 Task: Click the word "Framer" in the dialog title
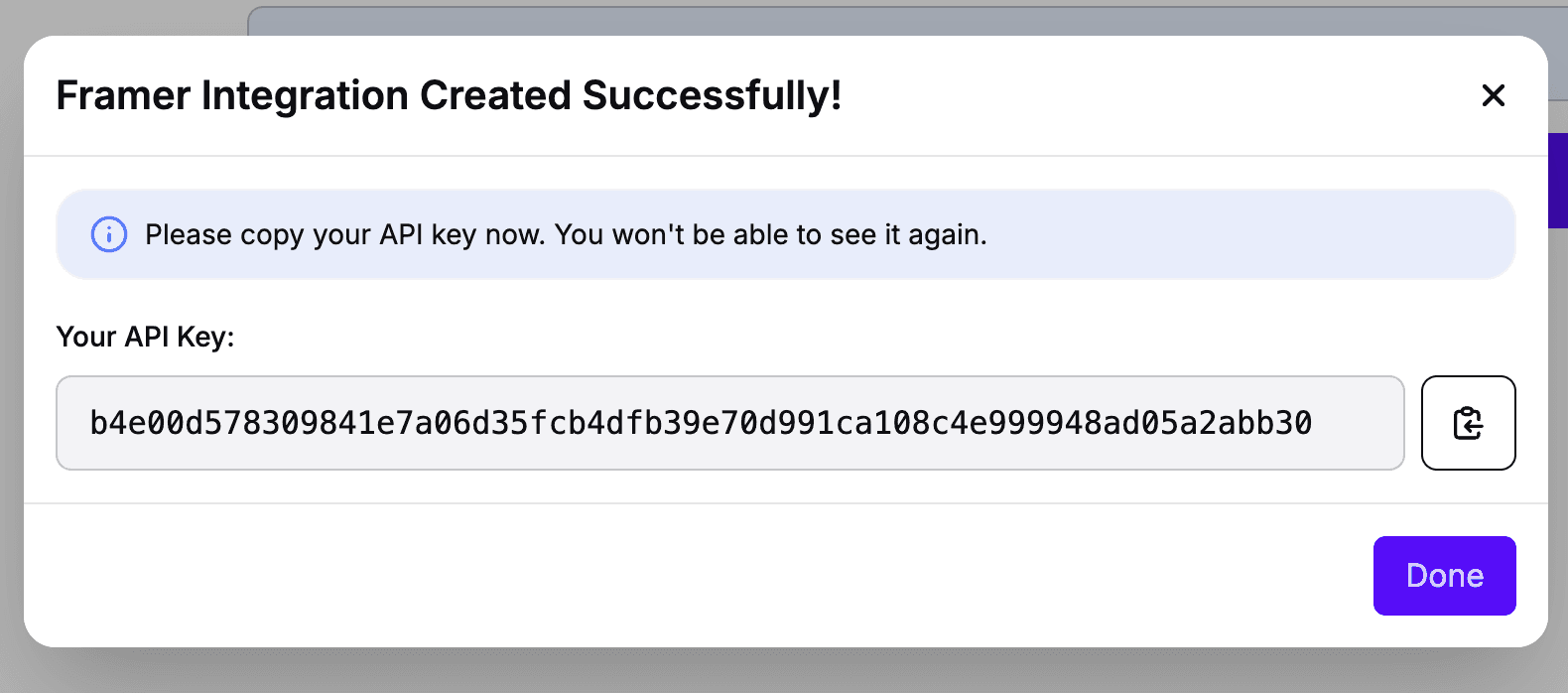coord(123,96)
